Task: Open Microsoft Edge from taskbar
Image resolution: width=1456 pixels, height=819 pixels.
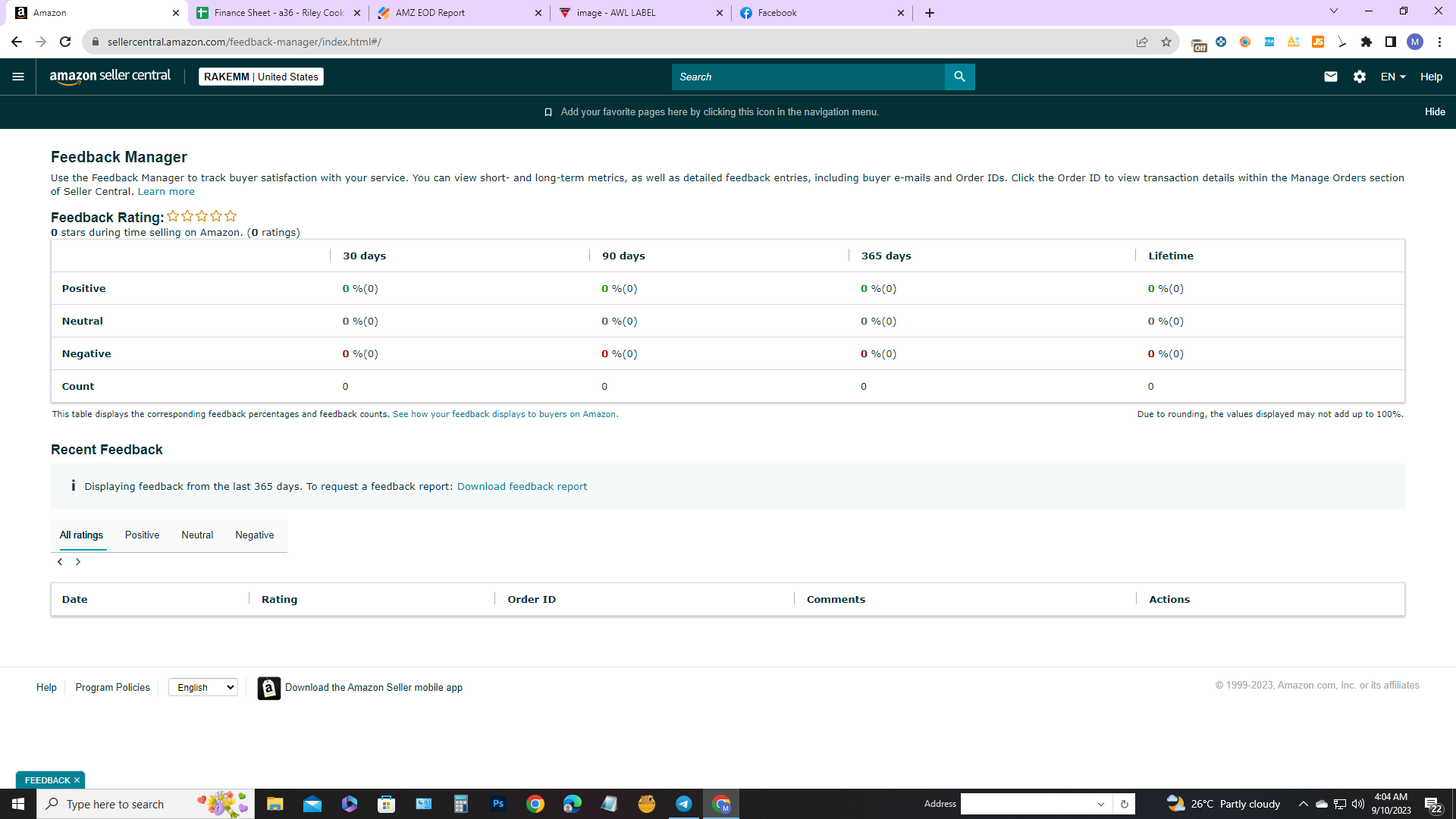Action: [573, 804]
